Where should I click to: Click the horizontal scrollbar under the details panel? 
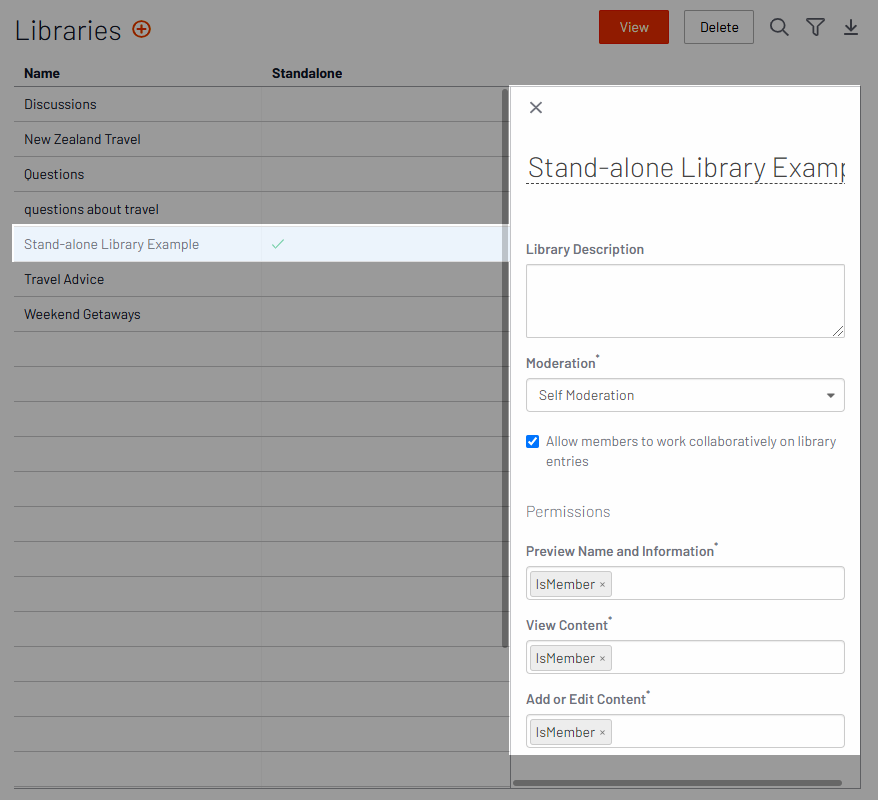click(x=677, y=783)
